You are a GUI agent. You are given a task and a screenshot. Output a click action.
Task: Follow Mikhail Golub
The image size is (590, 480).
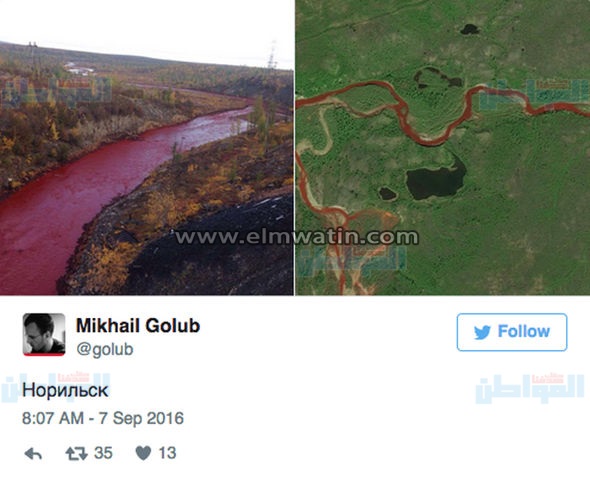tap(512, 332)
